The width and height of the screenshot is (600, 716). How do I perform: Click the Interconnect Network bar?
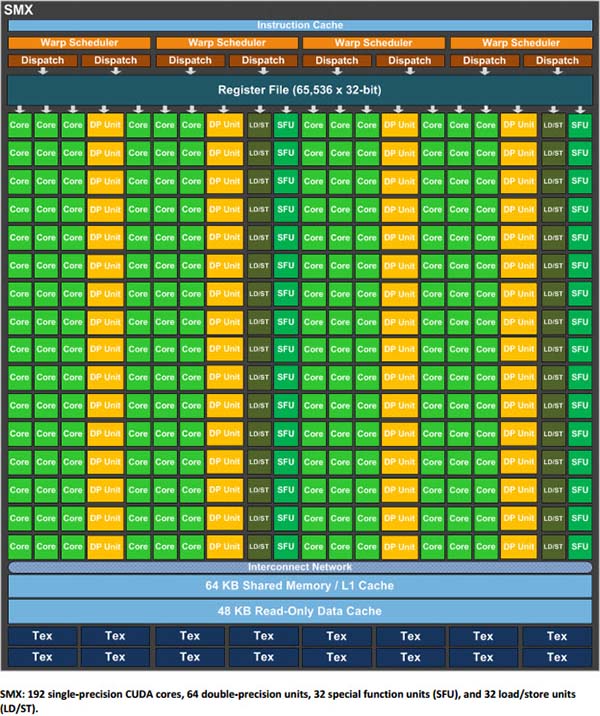click(x=299, y=567)
